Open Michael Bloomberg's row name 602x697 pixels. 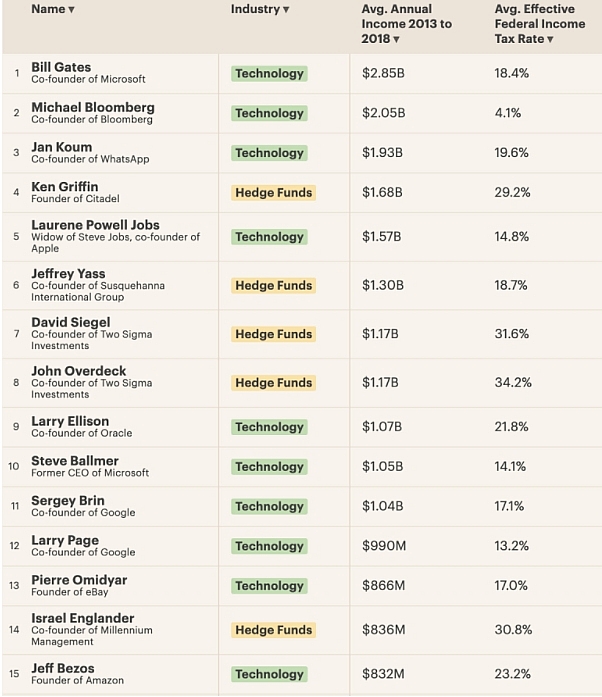92,107
